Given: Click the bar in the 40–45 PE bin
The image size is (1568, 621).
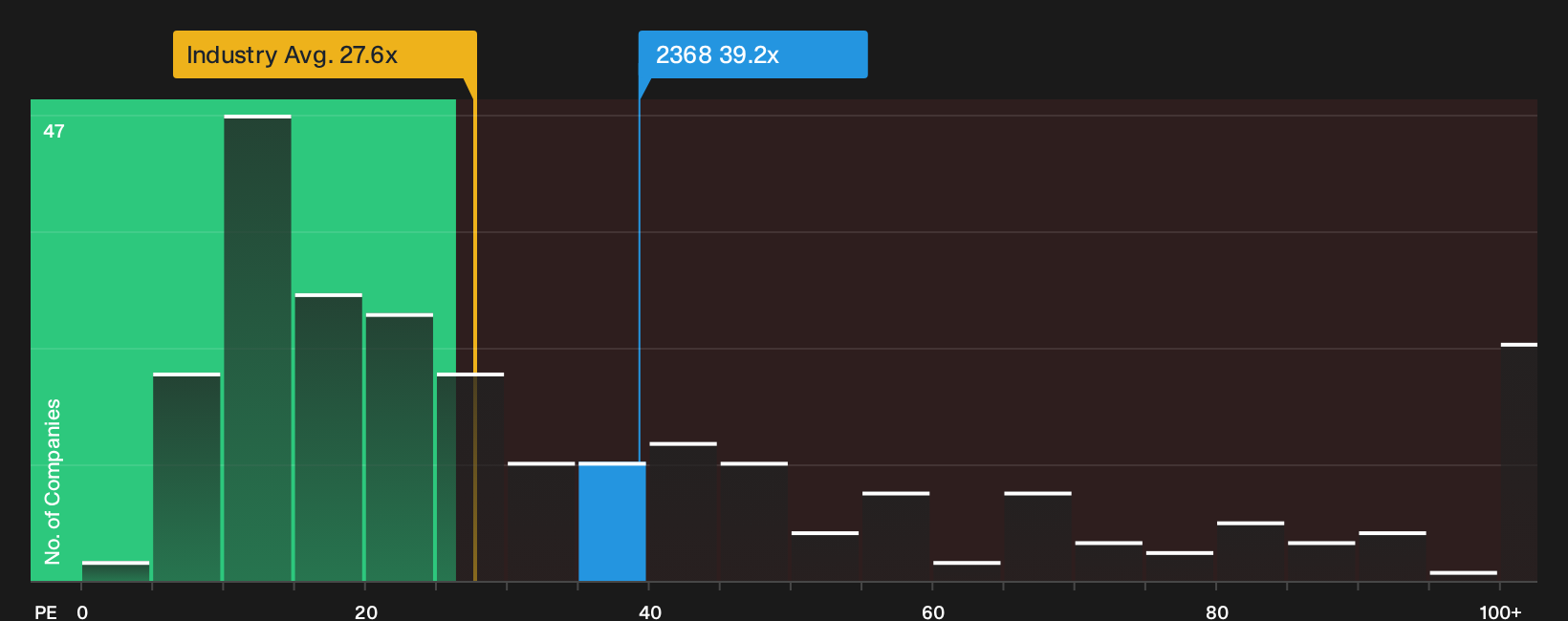Looking at the screenshot, I should (x=684, y=512).
